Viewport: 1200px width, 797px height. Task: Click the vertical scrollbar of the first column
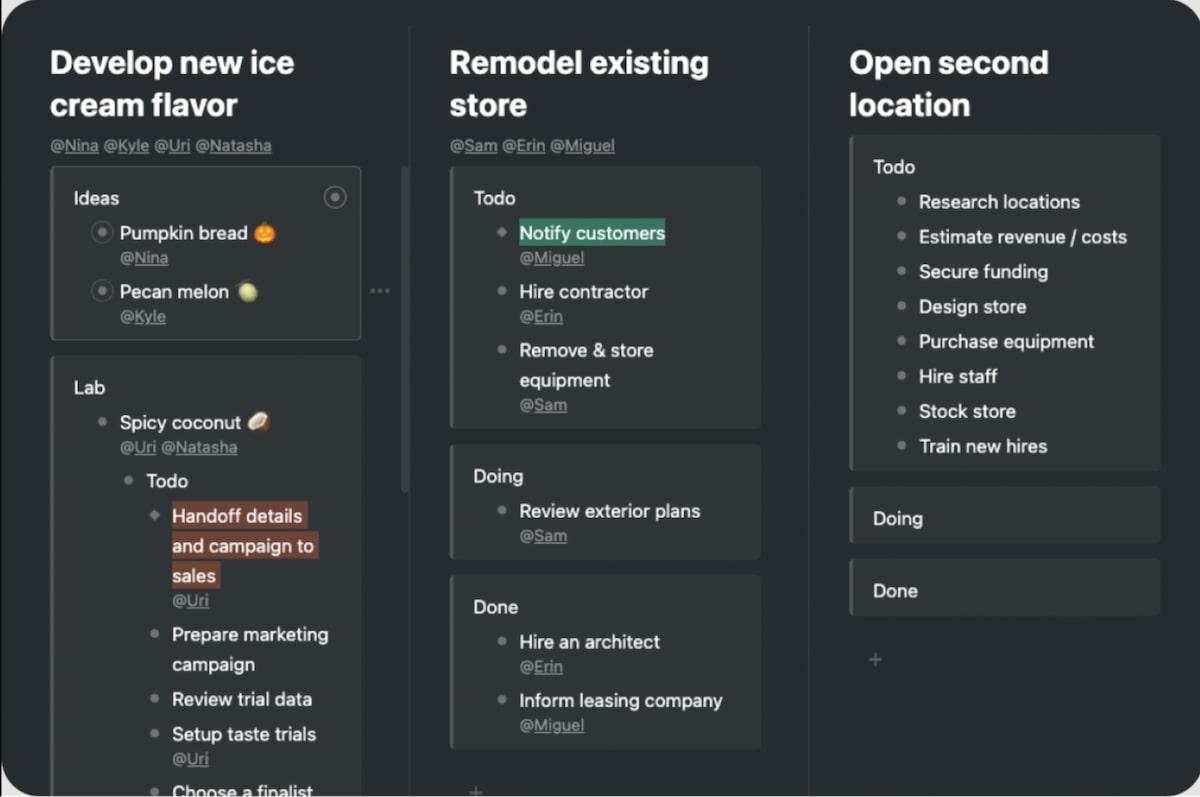tap(404, 330)
